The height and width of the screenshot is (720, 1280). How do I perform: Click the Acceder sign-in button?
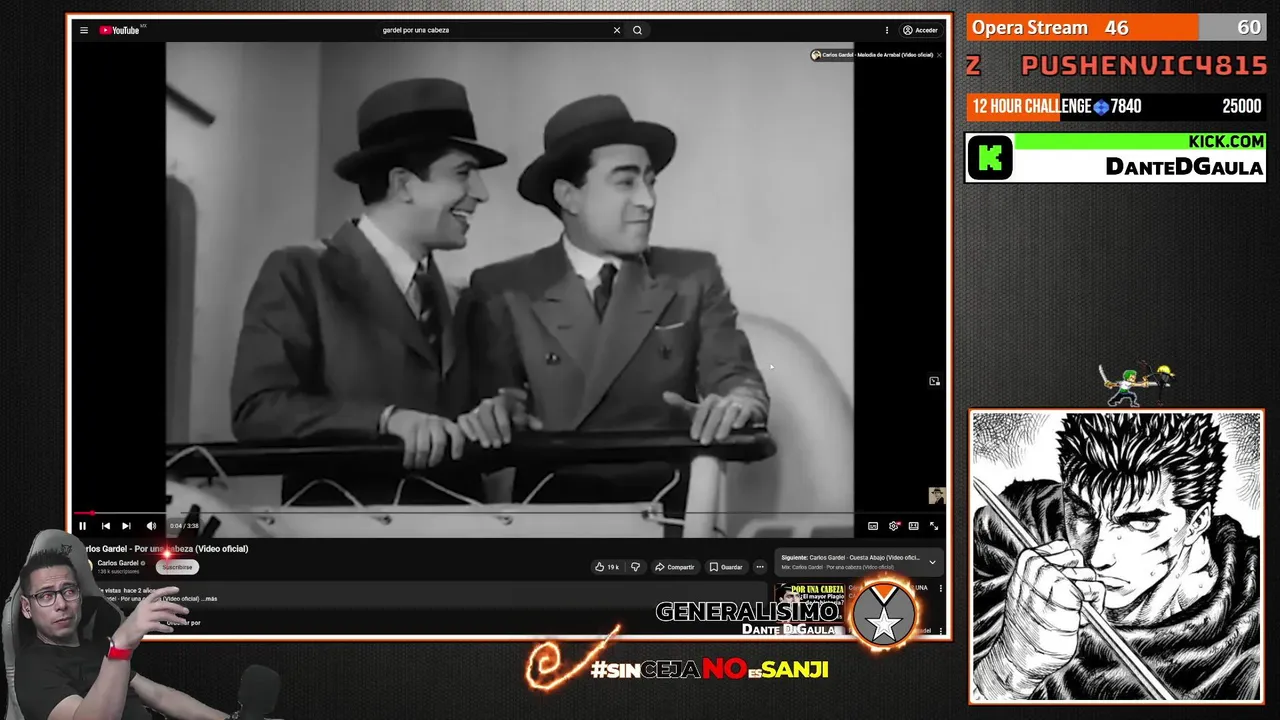(x=920, y=30)
